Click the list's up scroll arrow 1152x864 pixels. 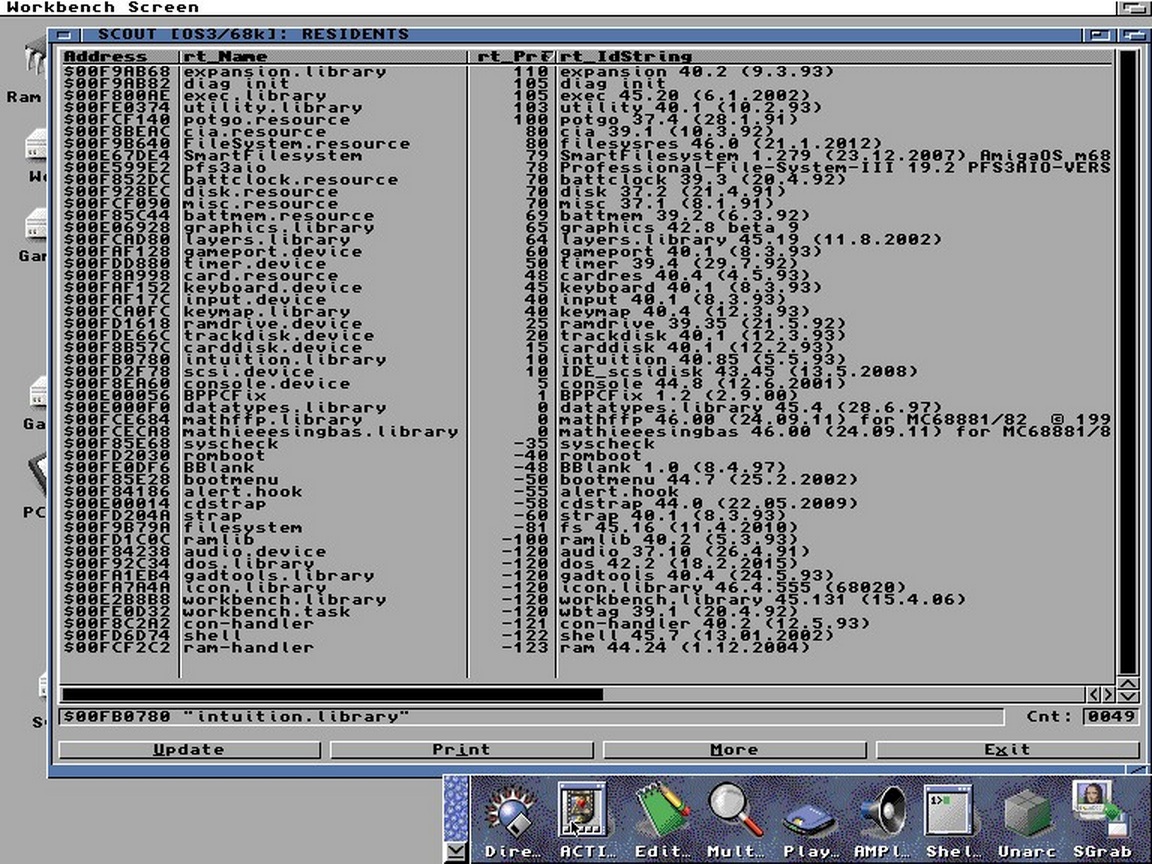(1128, 683)
